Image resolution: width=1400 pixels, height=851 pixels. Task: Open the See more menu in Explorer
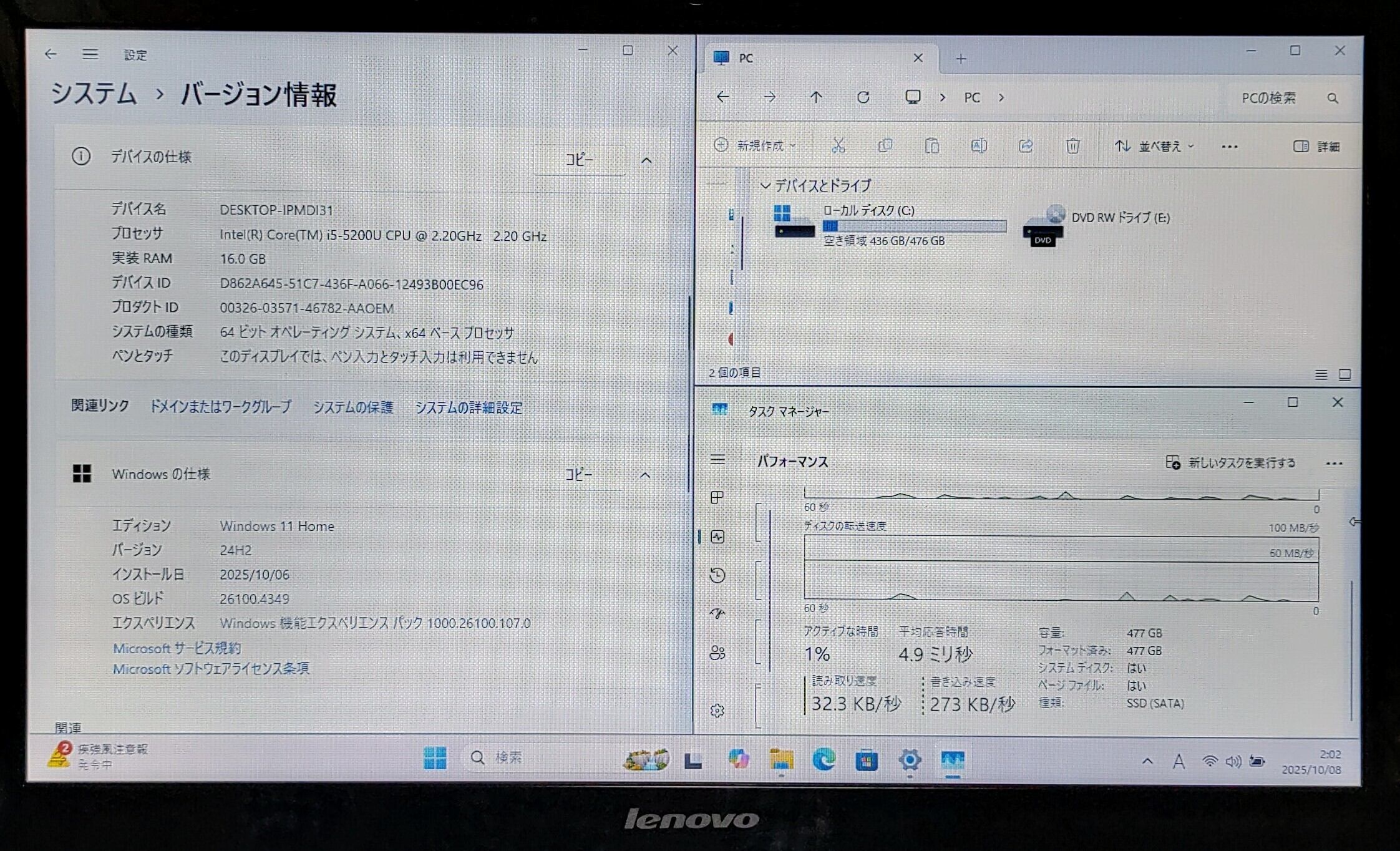pos(1229,147)
